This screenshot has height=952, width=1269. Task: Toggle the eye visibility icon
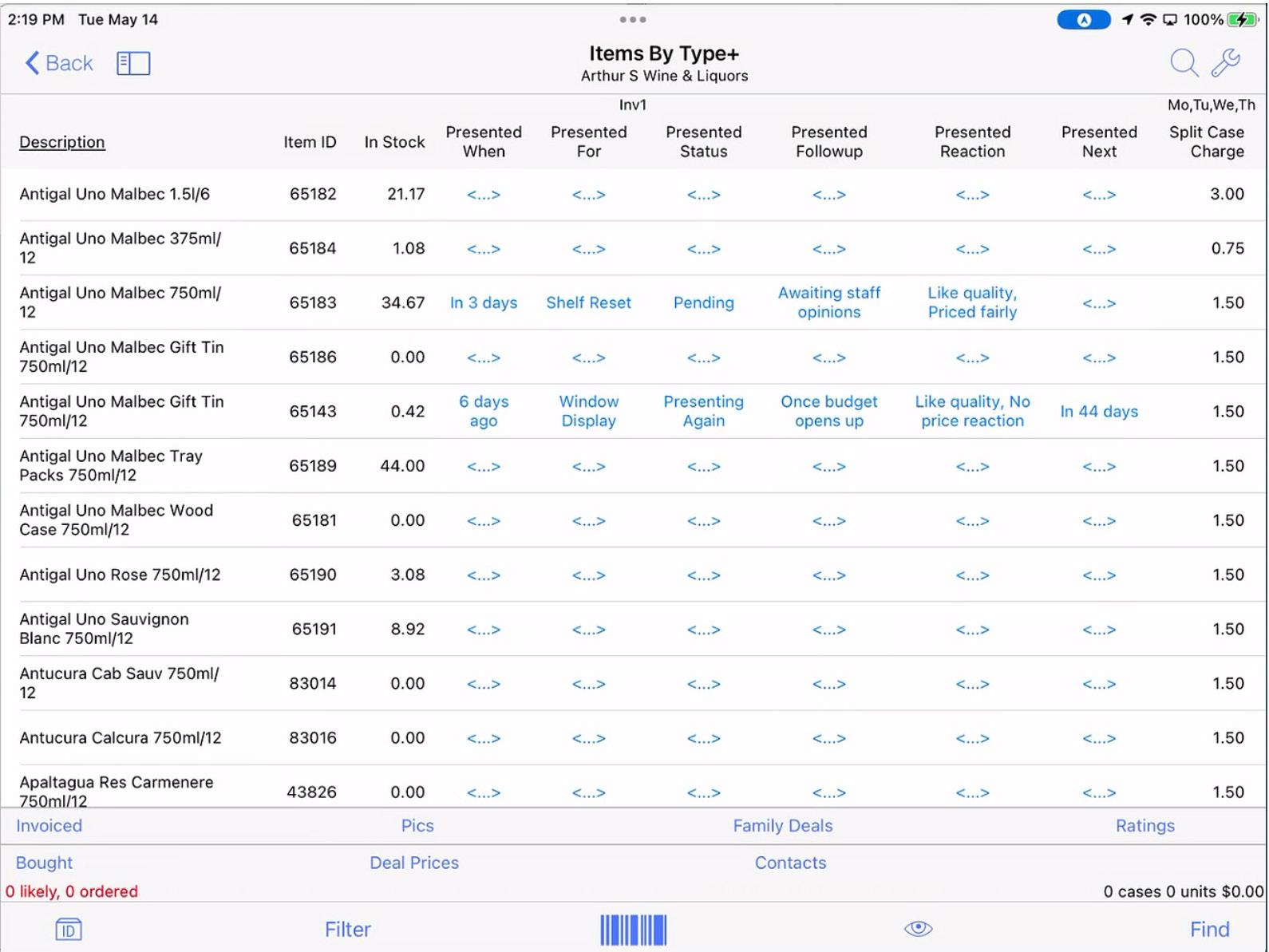click(918, 928)
